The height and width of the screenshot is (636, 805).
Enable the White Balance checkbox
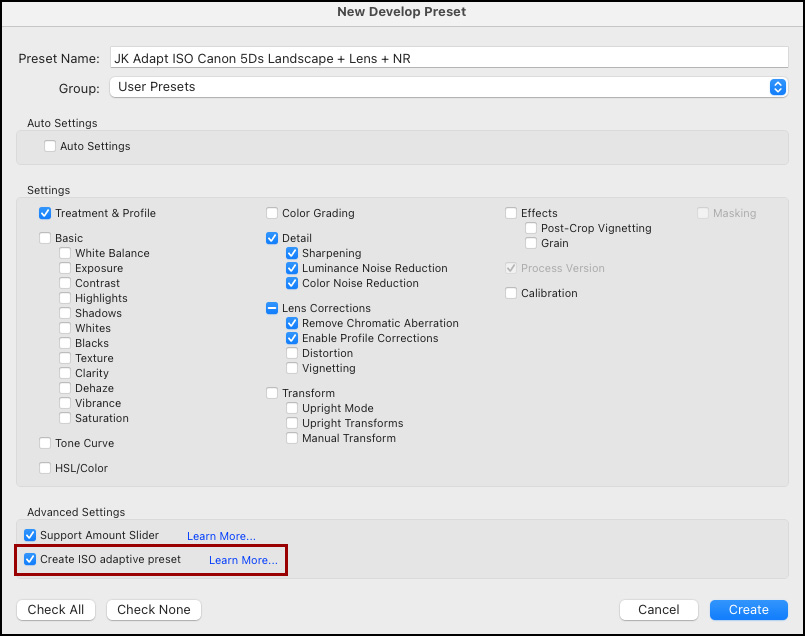coord(65,253)
